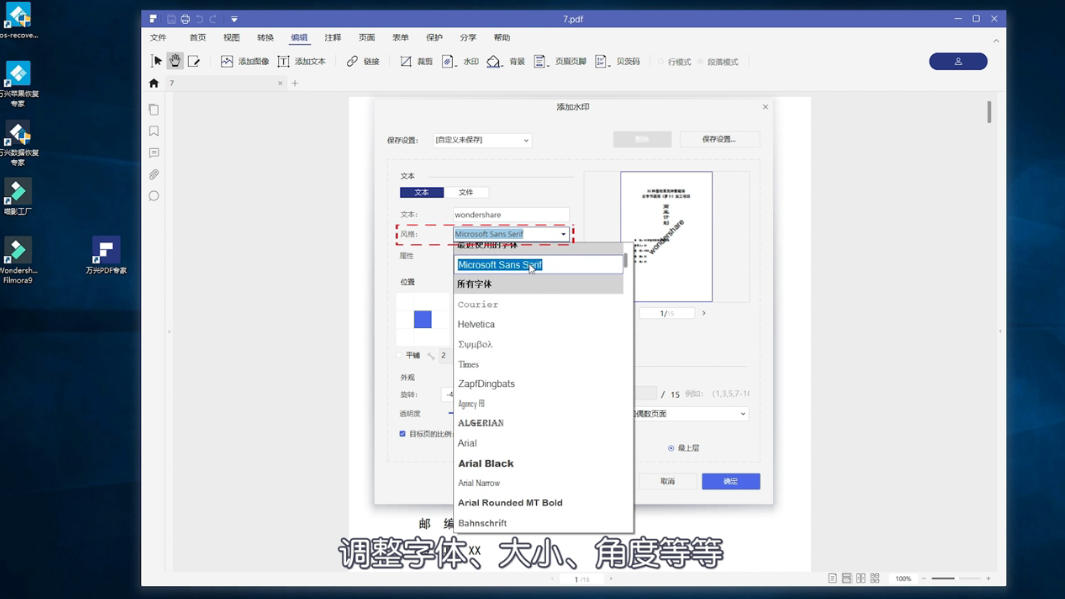Screen dimensions: 1065x599
Task: Open the 注释 (Comment) tab
Action: [x=333, y=37]
